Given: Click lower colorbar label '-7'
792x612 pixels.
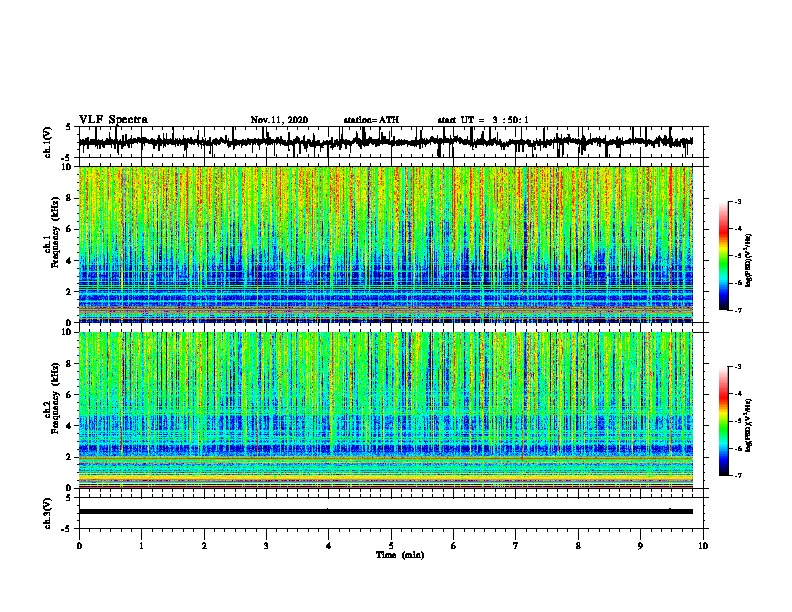Looking at the screenshot, I should [737, 476].
